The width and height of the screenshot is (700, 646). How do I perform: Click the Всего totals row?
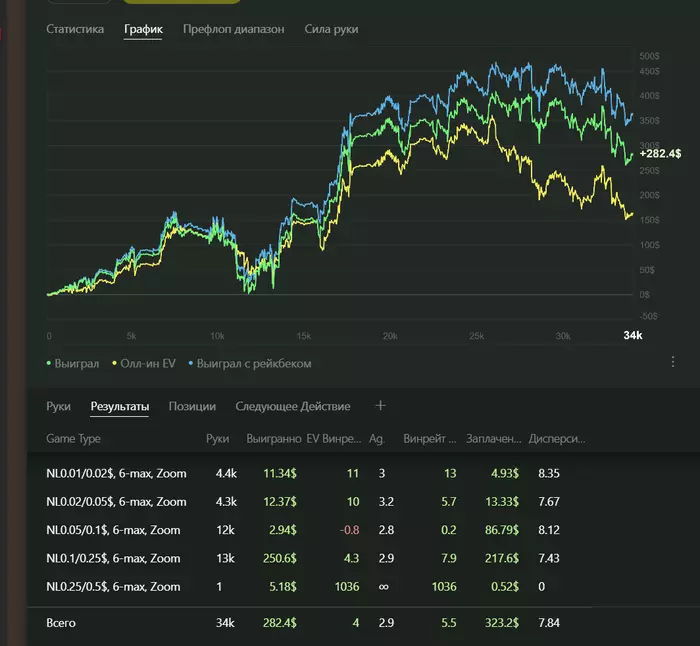(60, 623)
